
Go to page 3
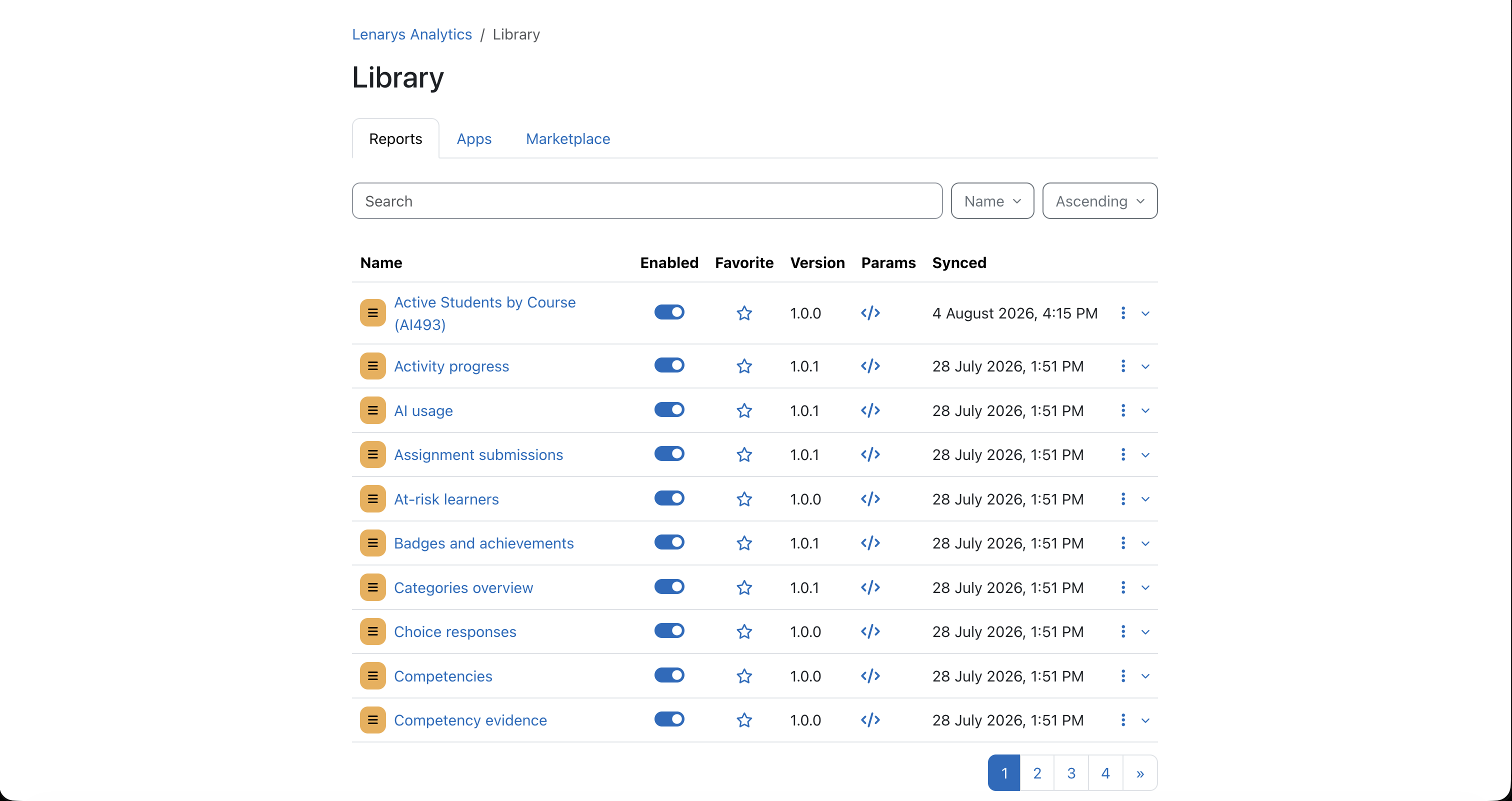click(1071, 773)
